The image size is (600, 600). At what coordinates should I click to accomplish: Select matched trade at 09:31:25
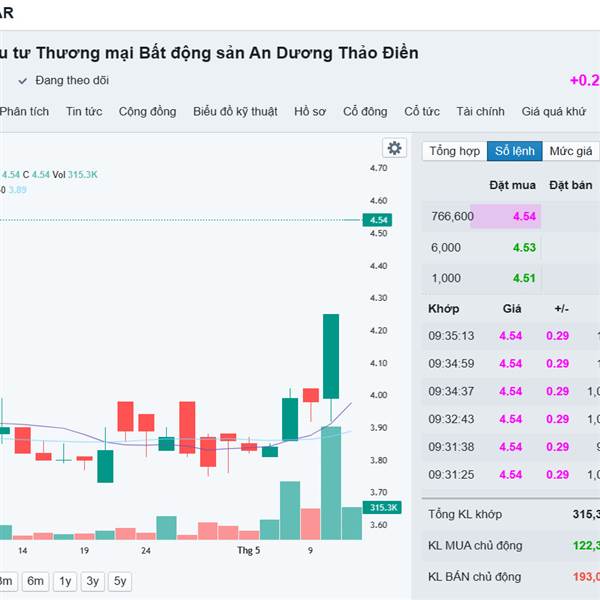coord(511,474)
